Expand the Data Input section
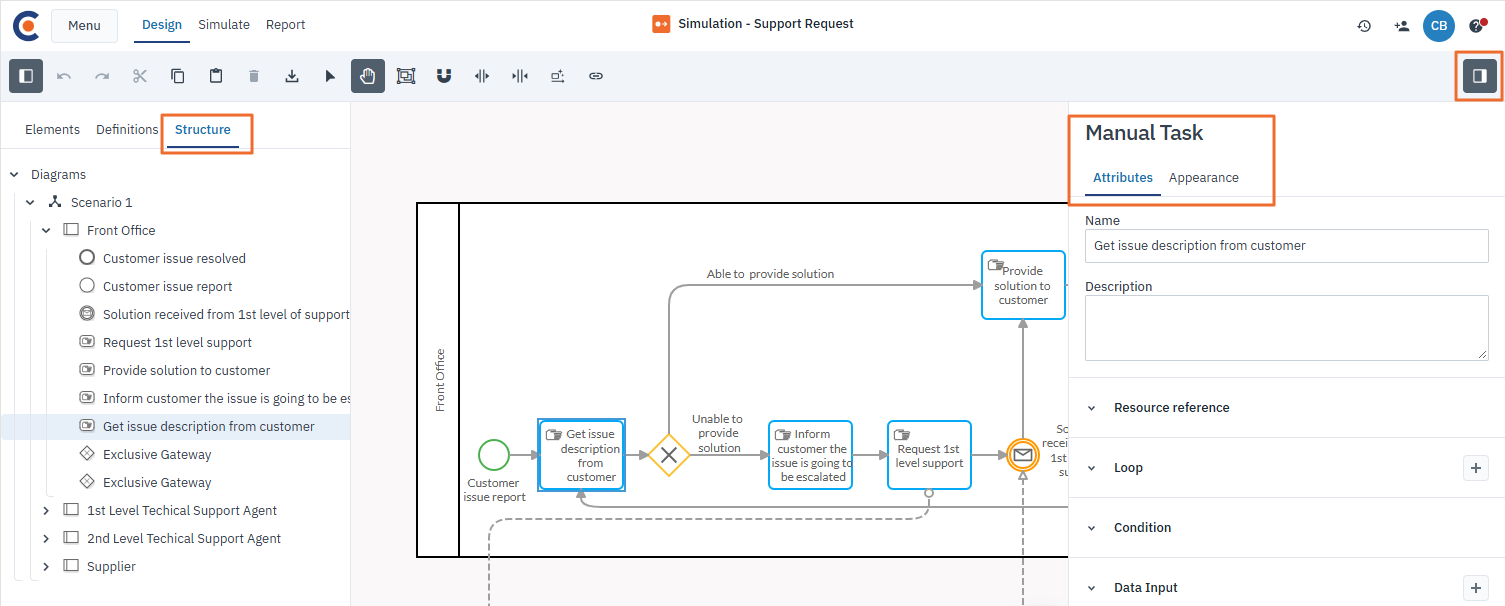The image size is (1505, 606). click(1092, 588)
